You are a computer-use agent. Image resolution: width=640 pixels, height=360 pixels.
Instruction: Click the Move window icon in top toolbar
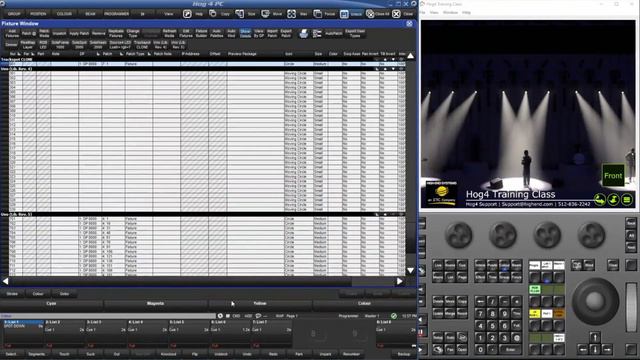[x=265, y=14]
